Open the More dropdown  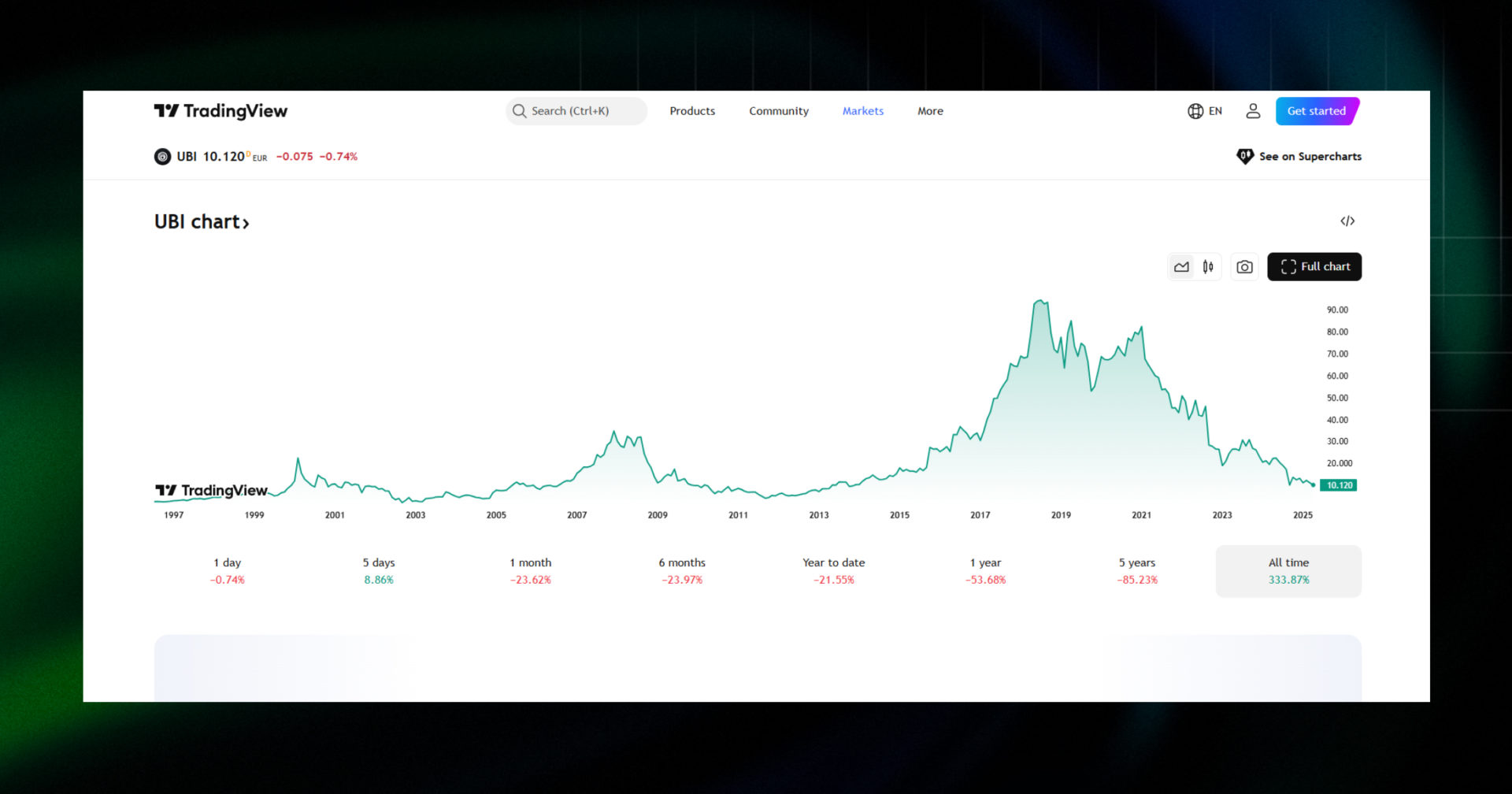(929, 111)
